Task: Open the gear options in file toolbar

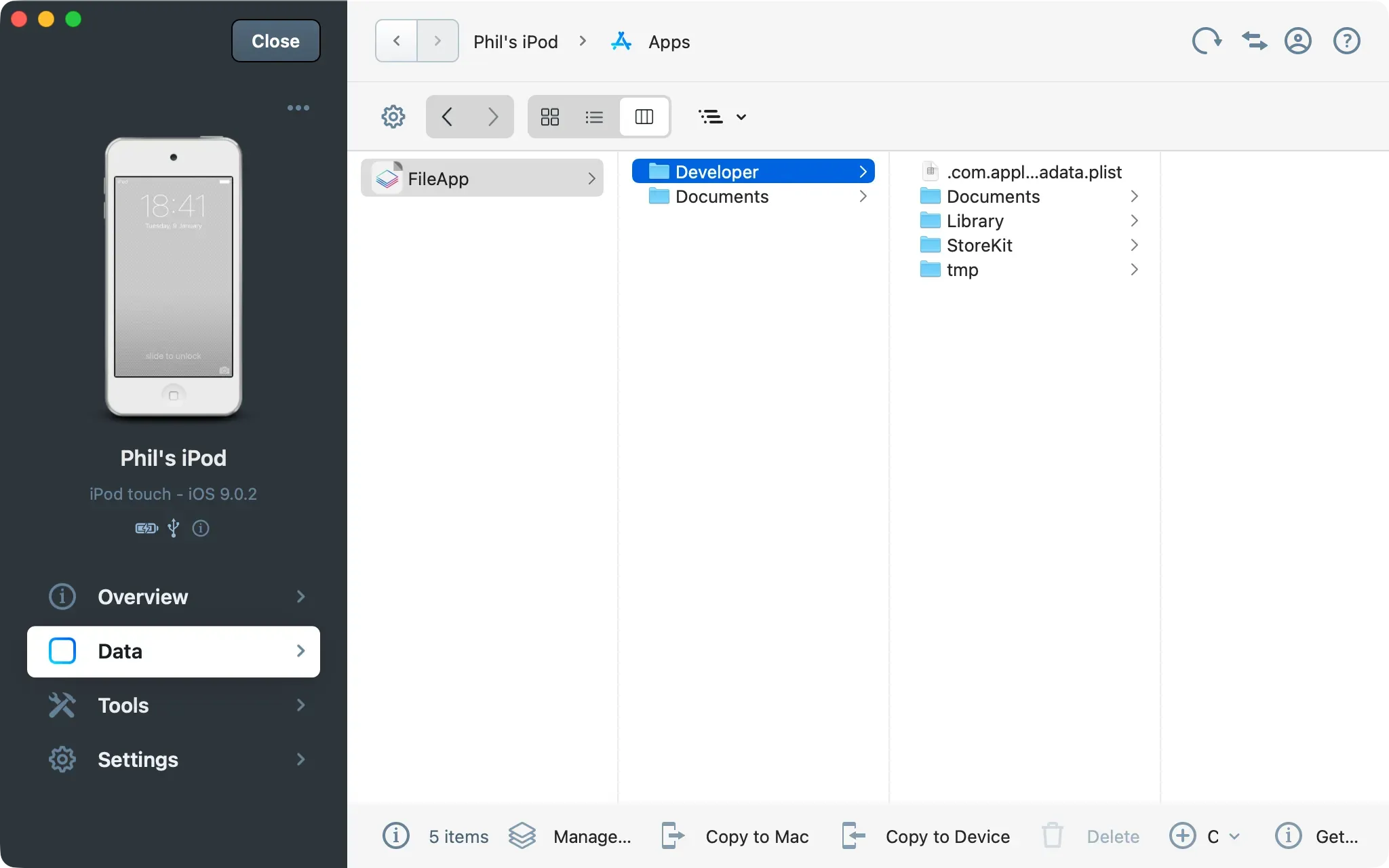Action: (x=393, y=117)
